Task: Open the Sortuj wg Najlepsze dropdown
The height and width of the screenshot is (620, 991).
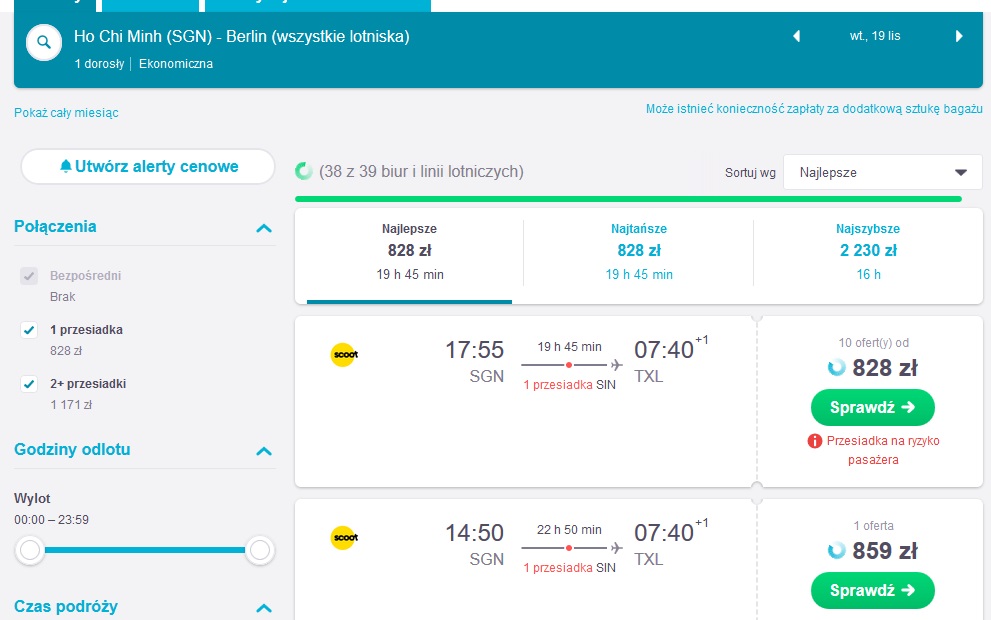Action: point(883,173)
